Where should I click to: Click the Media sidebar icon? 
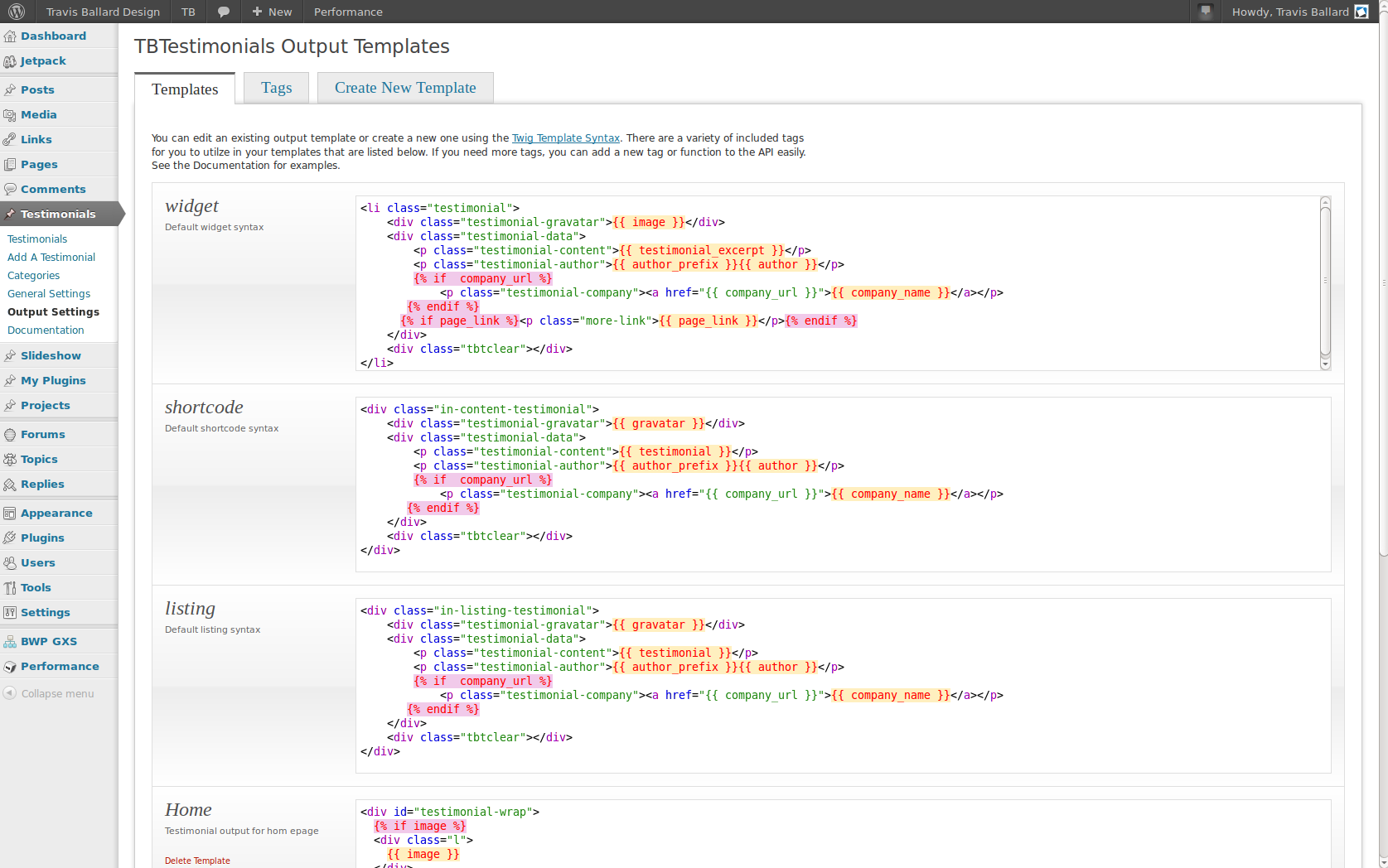(10, 115)
